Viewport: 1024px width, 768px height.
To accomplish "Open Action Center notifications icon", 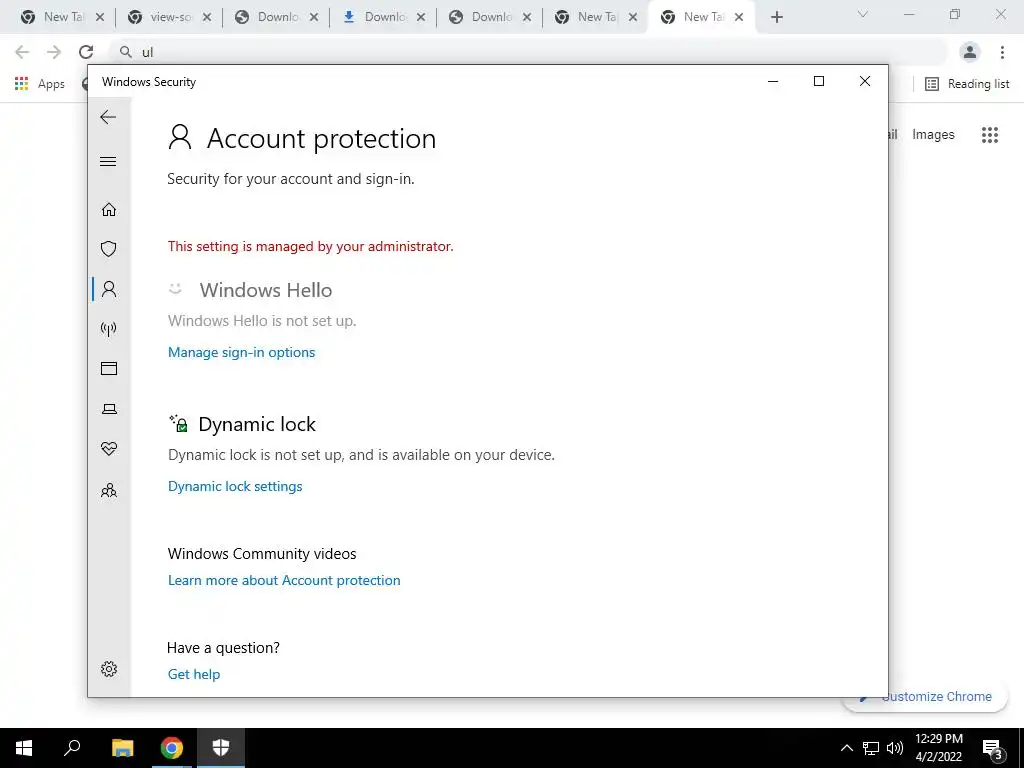I will coord(993,748).
